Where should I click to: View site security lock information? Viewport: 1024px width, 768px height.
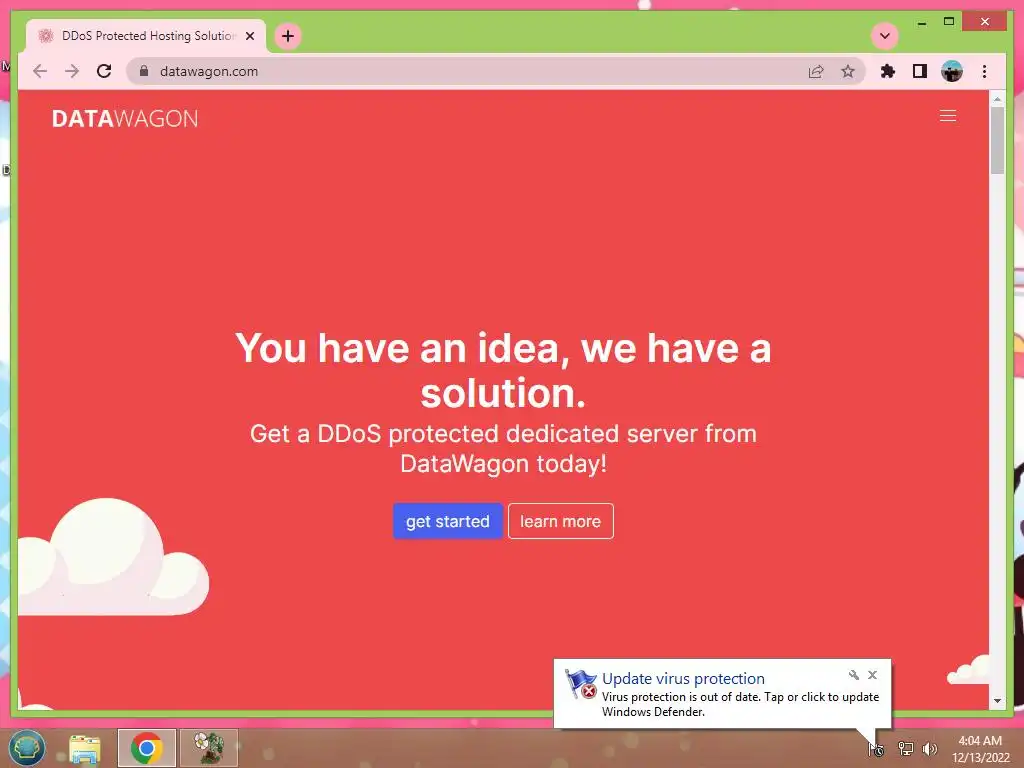(x=144, y=71)
